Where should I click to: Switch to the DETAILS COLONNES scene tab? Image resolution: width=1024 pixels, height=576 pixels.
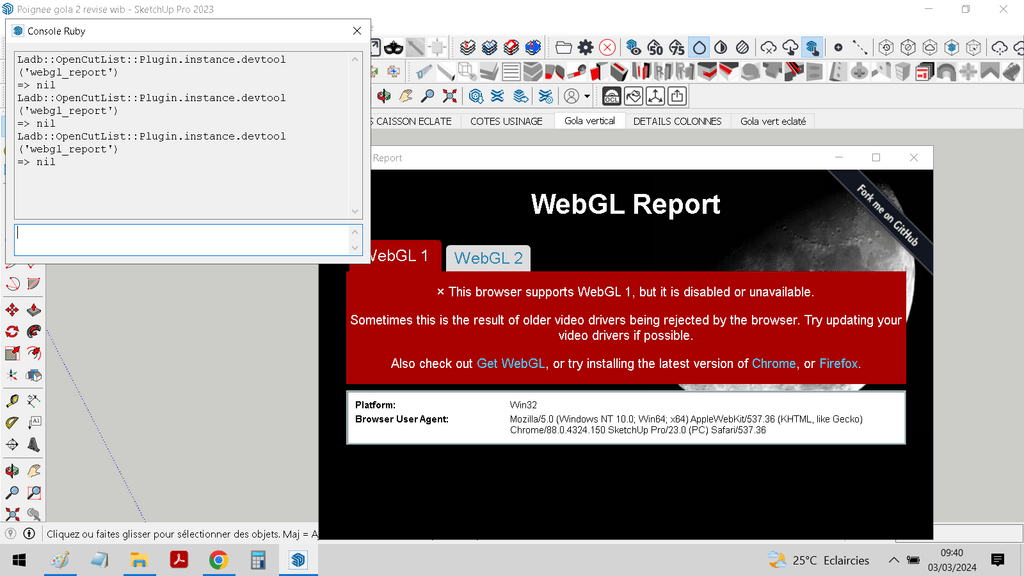click(x=677, y=121)
